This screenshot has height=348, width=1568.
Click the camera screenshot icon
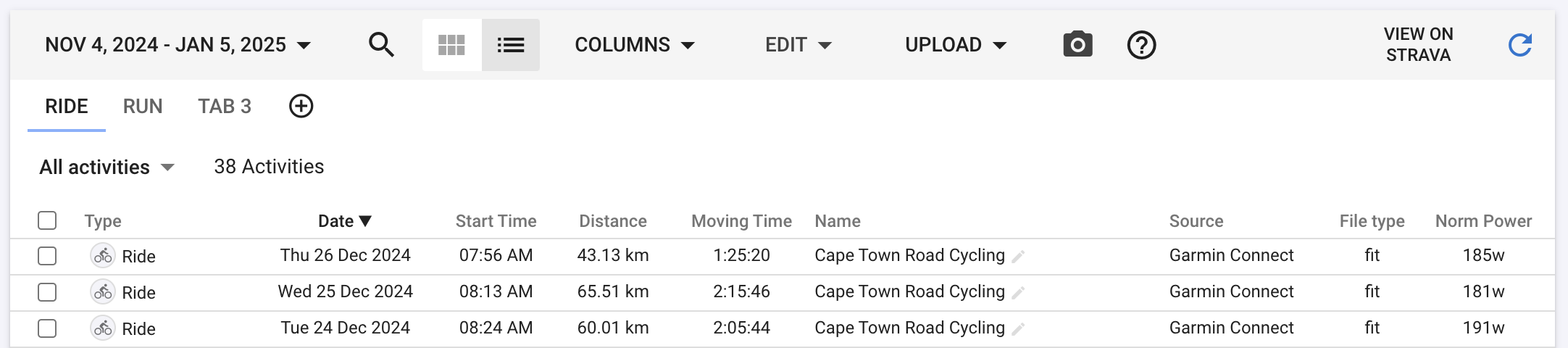tap(1077, 45)
